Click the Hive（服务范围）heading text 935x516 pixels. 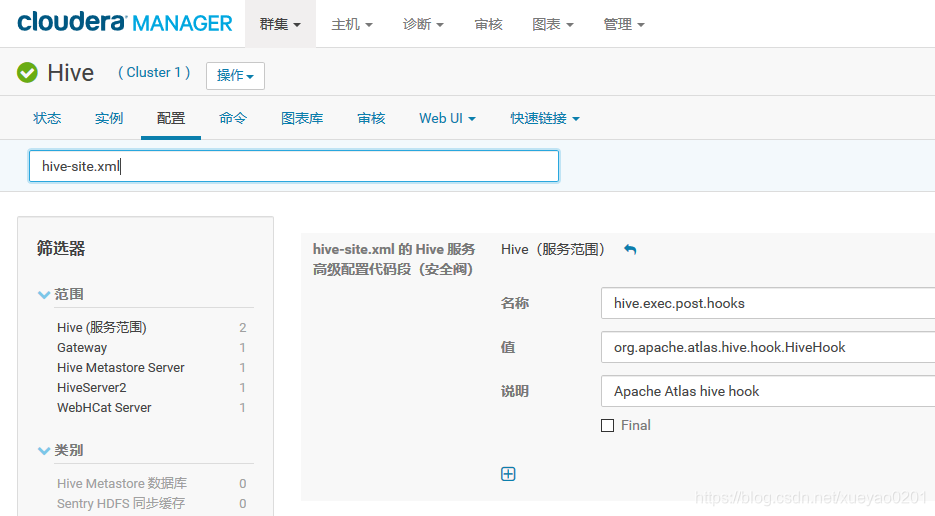click(553, 249)
